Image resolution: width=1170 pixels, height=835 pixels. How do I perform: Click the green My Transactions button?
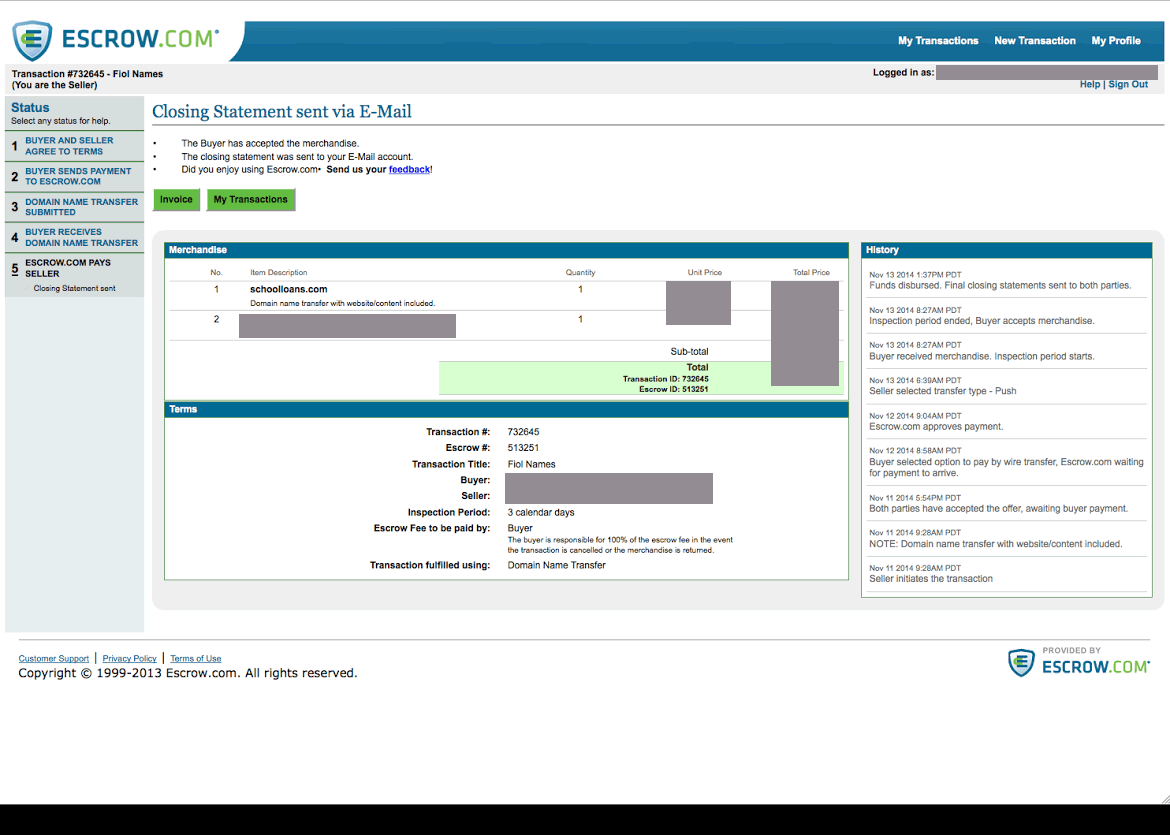click(x=251, y=199)
